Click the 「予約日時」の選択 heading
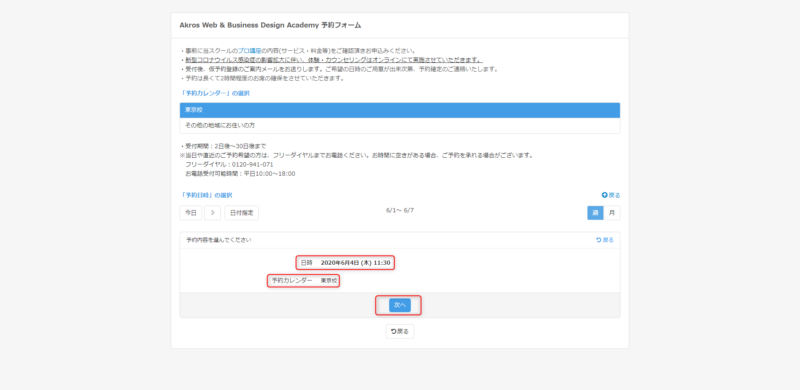The height and width of the screenshot is (390, 800). (207, 195)
